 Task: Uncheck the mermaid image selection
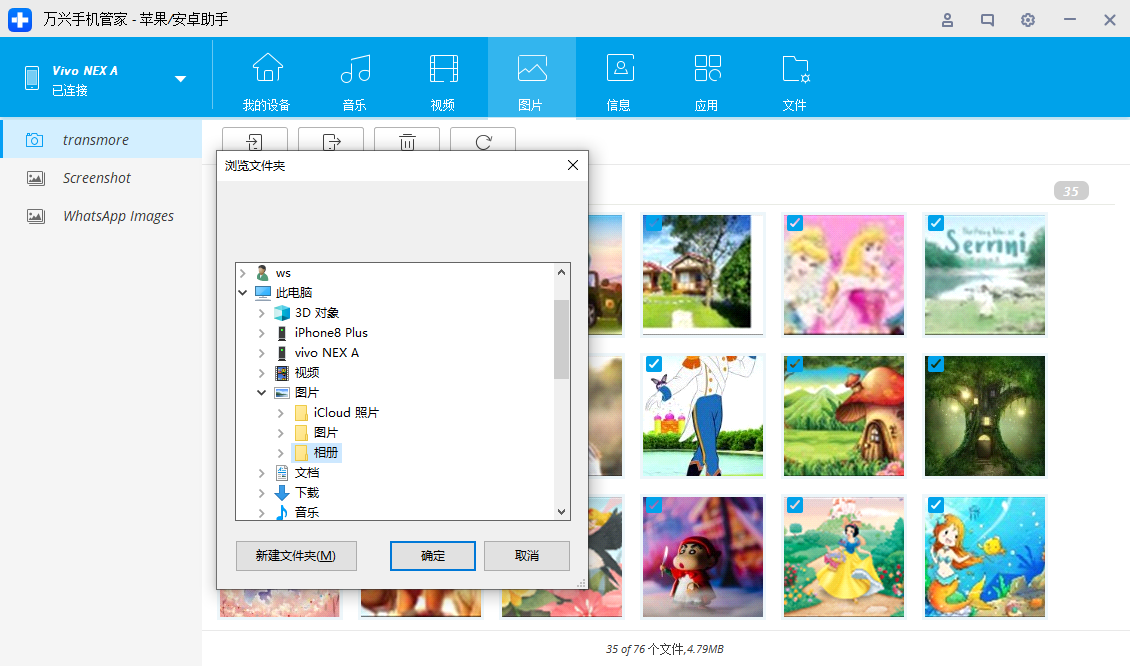click(936, 506)
